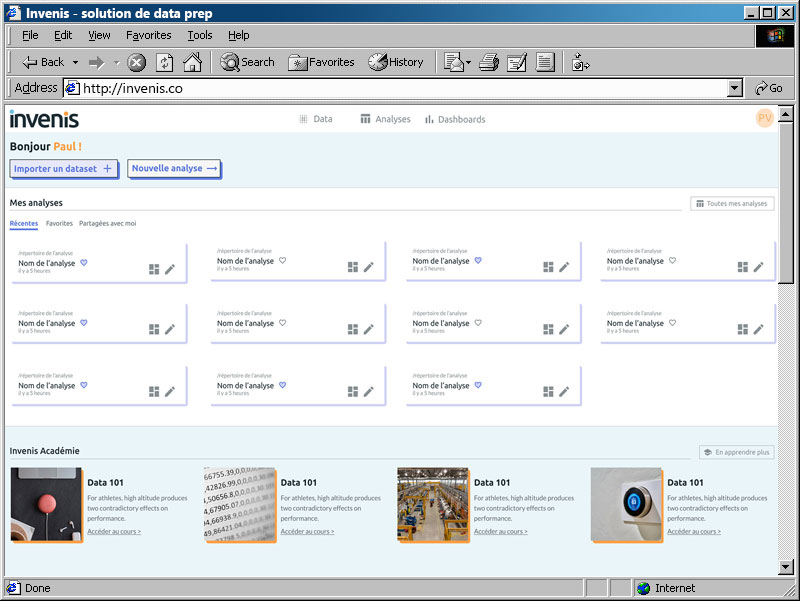
Task: Click the address bar URL field
Action: point(400,88)
